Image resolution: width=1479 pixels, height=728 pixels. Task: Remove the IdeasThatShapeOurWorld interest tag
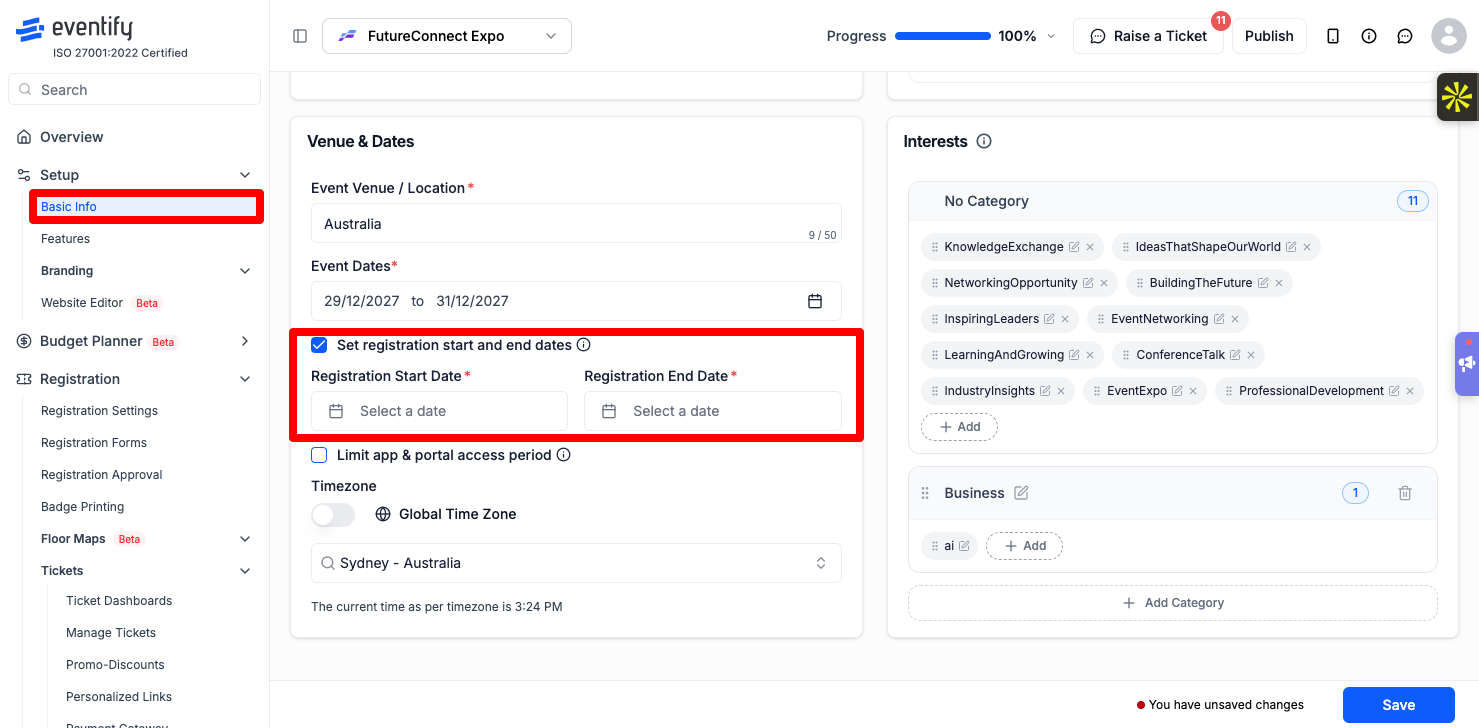[1307, 247]
